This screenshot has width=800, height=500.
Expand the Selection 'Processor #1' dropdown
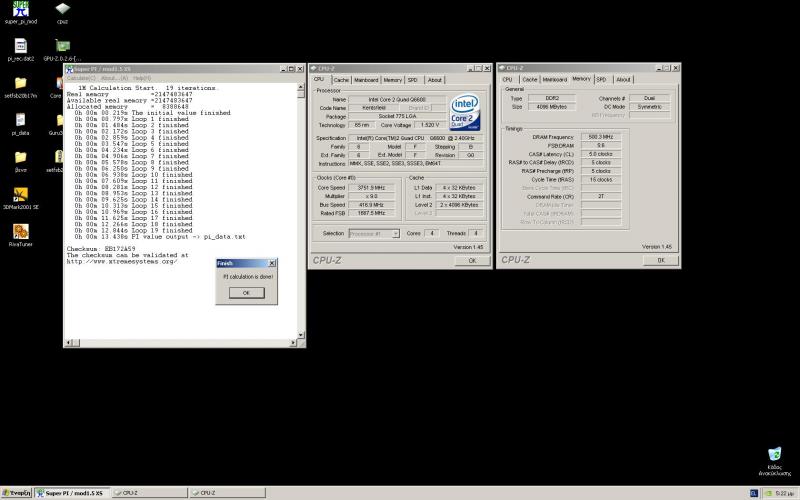tap(395, 234)
